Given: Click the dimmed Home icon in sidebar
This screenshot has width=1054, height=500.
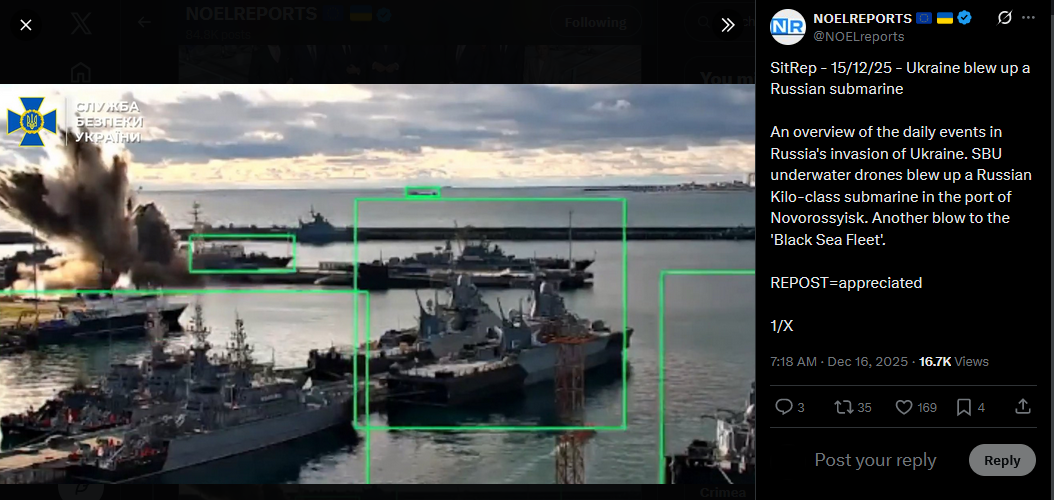Looking at the screenshot, I should 81,72.
